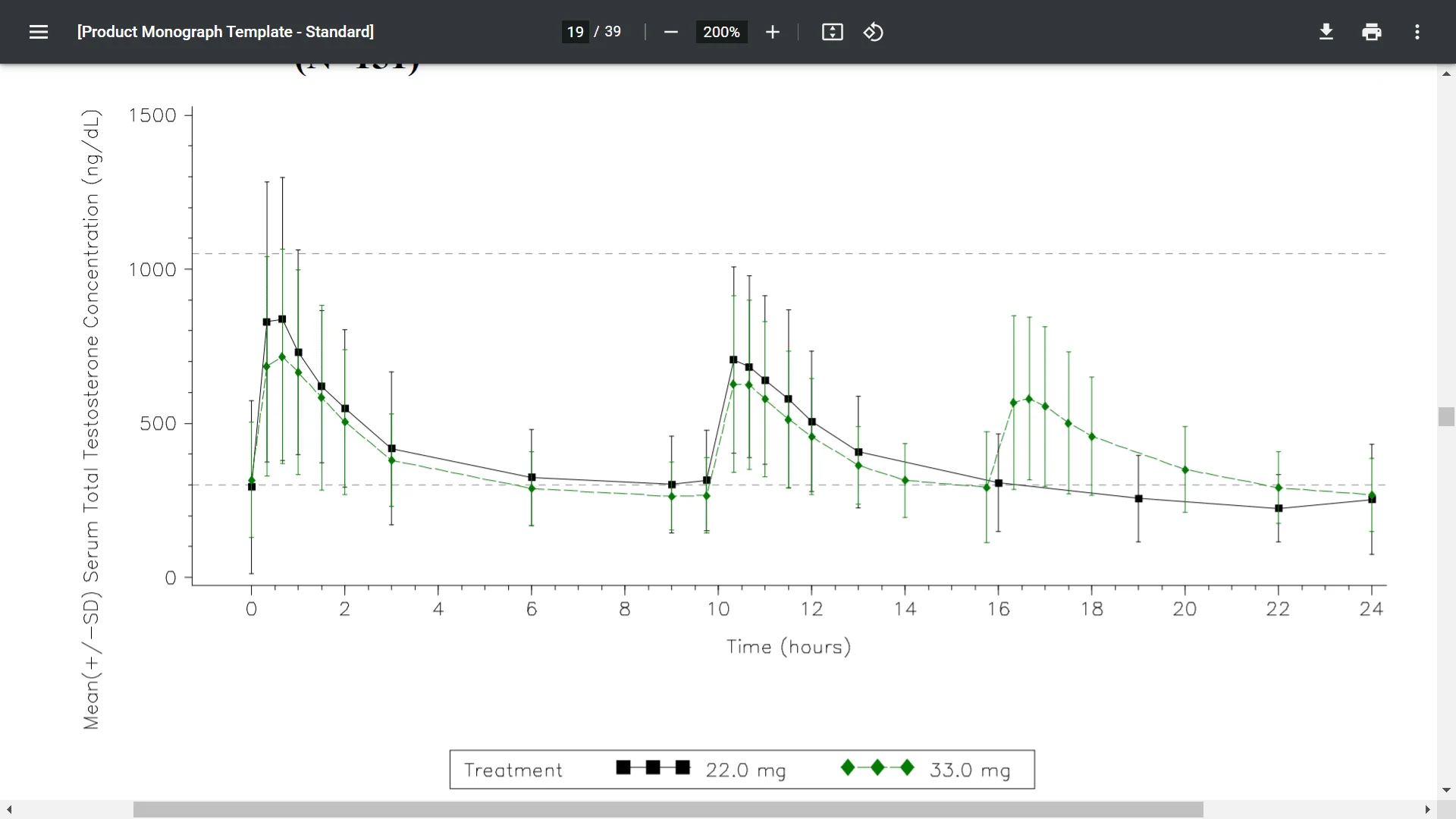The width and height of the screenshot is (1456, 819).
Task: Toggle the fit to page icon
Action: point(832,32)
